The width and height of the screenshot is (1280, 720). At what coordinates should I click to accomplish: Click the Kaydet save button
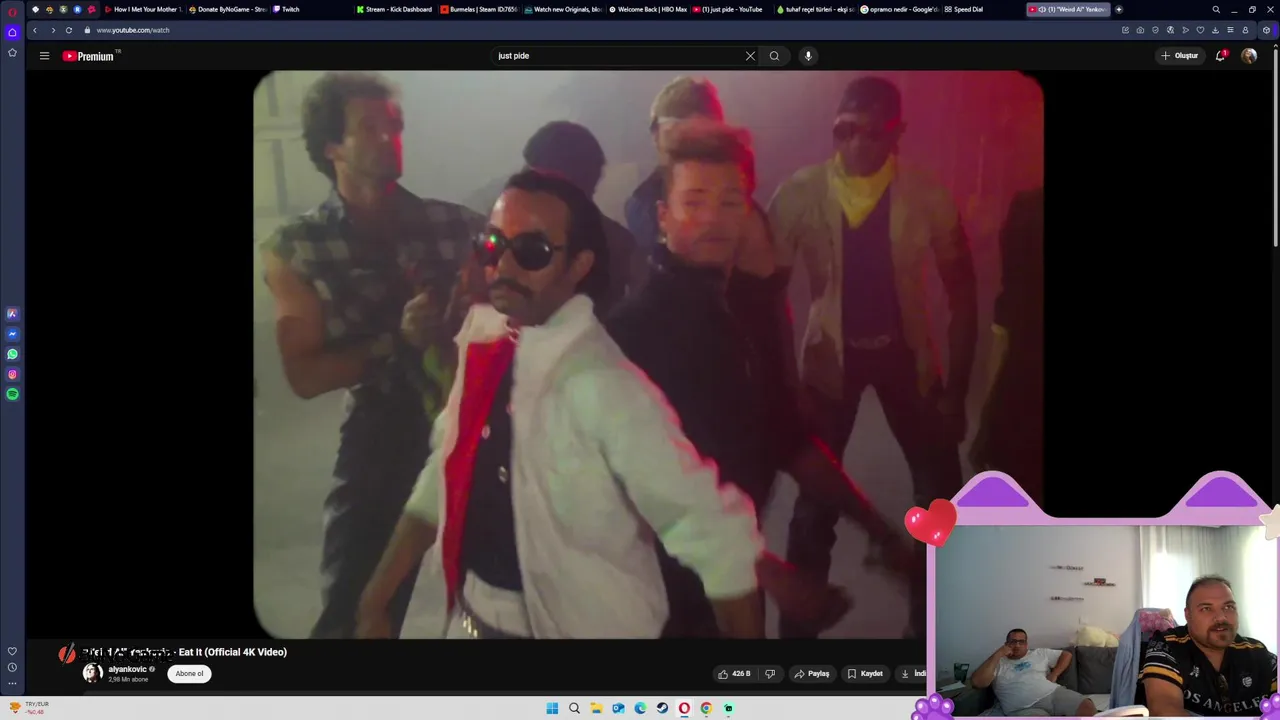865,674
